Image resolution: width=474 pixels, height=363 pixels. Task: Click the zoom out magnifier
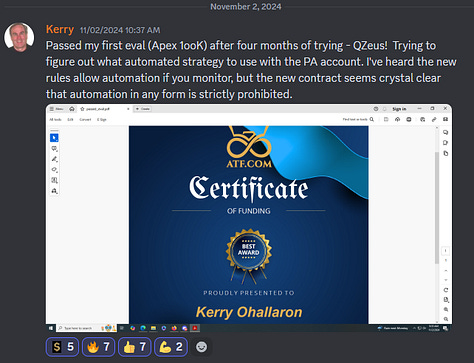tap(446, 319)
